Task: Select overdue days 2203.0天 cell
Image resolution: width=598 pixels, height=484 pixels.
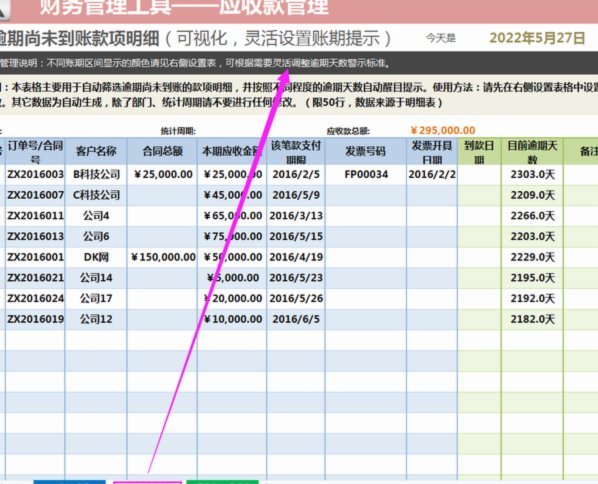Action: (532, 236)
